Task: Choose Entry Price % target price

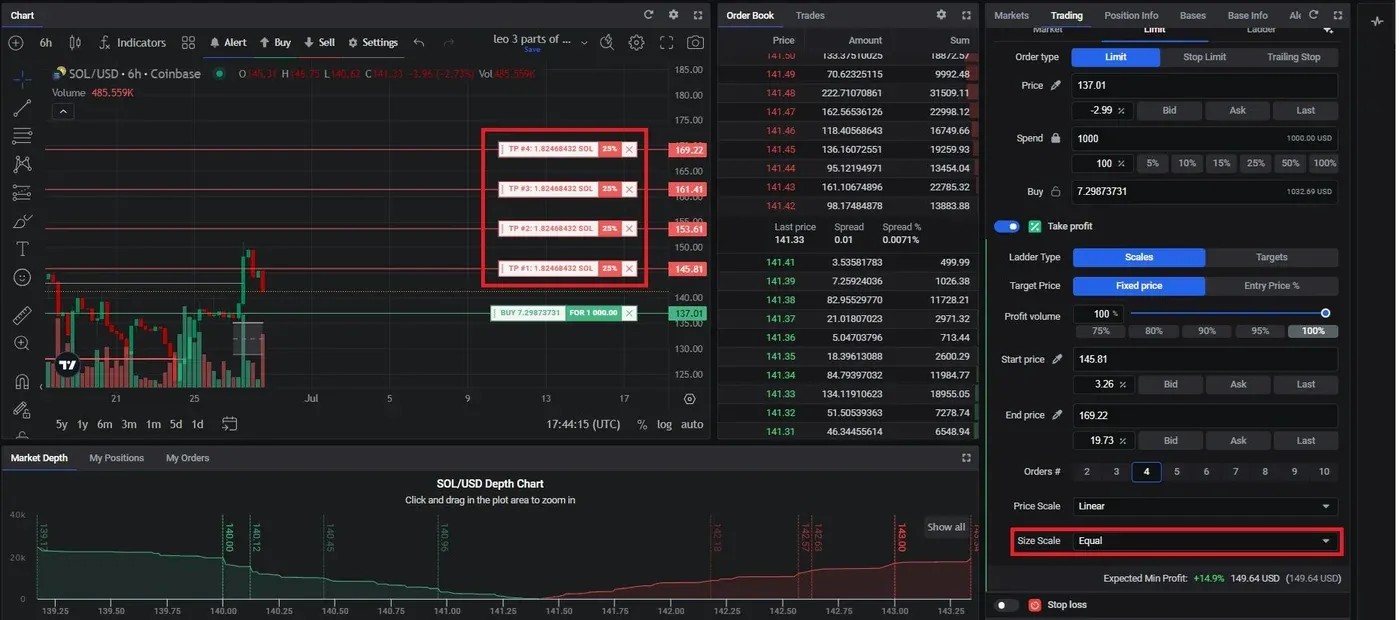Action: click(1272, 286)
